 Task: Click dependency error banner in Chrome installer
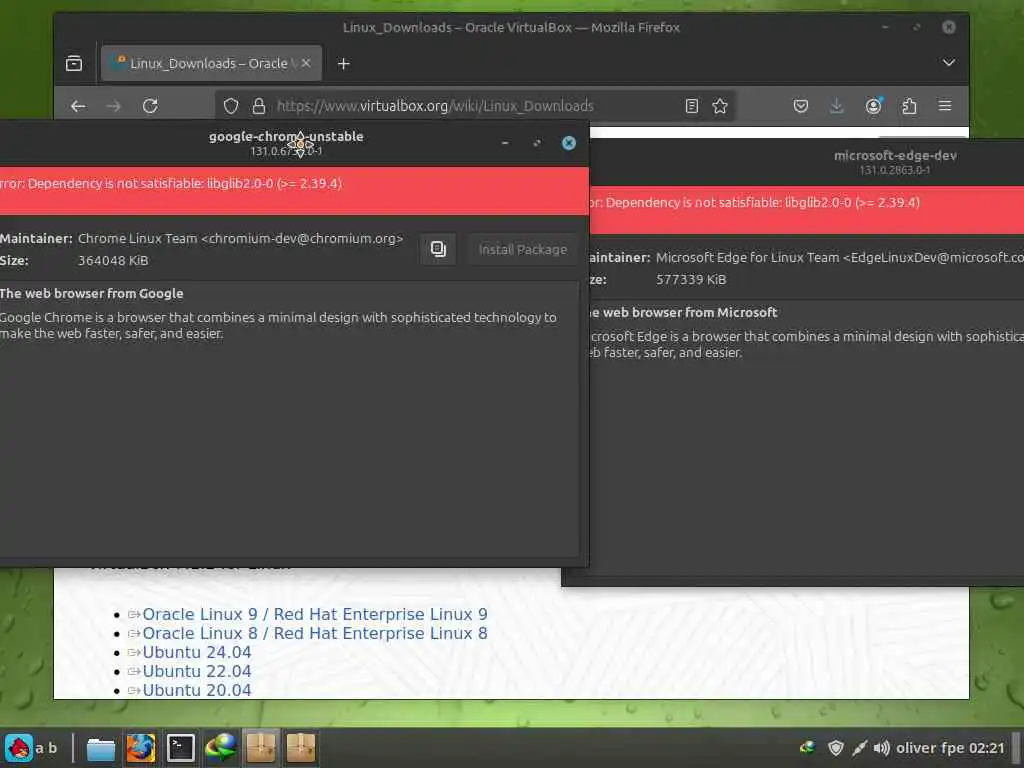(295, 191)
